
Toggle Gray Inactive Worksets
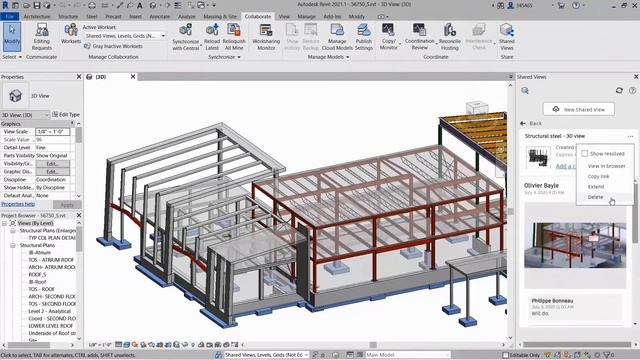point(113,46)
